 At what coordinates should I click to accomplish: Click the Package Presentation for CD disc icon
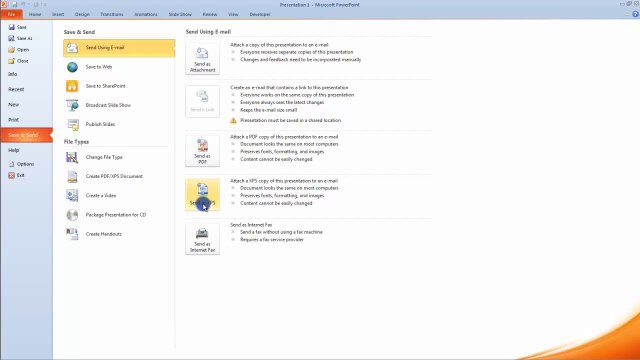tap(72, 215)
